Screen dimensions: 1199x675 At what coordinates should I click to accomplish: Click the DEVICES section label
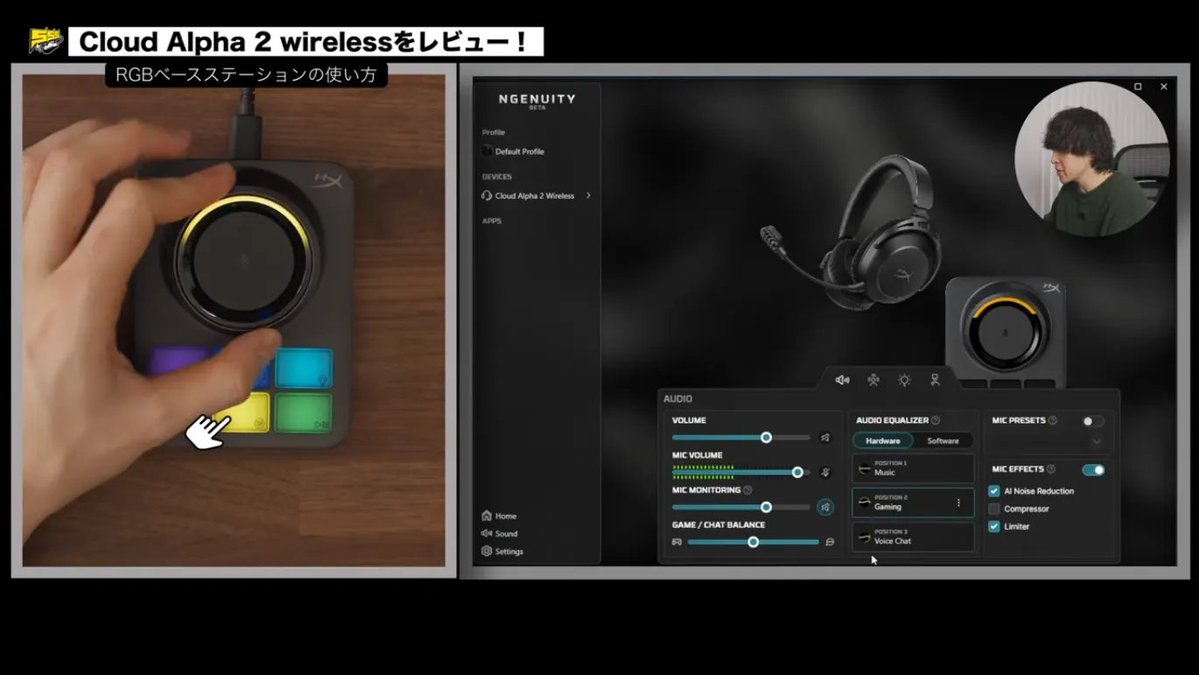[497, 177]
